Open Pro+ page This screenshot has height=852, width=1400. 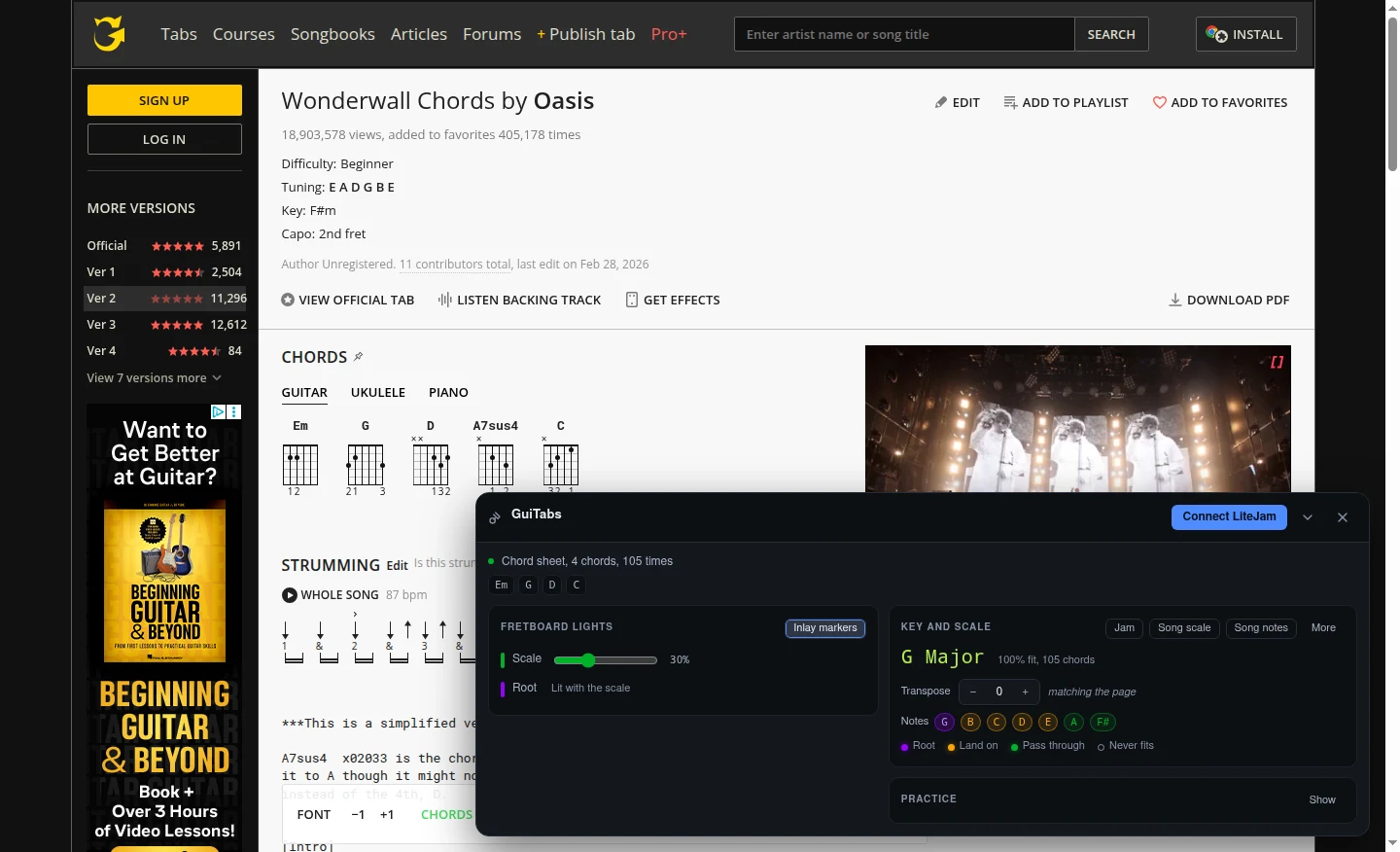coord(669,34)
